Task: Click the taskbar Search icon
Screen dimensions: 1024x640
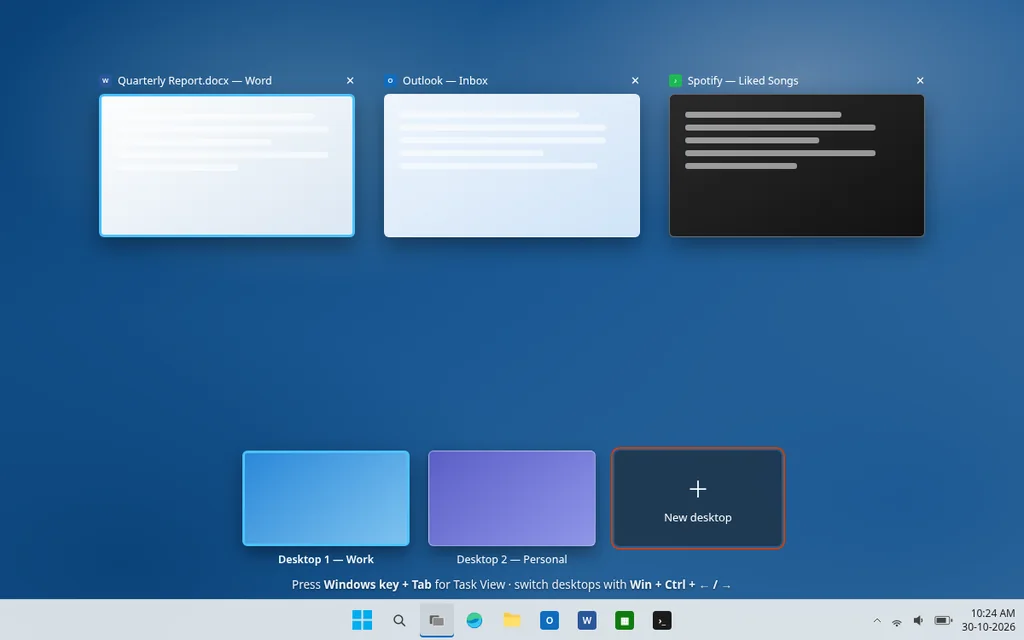Action: [399, 620]
